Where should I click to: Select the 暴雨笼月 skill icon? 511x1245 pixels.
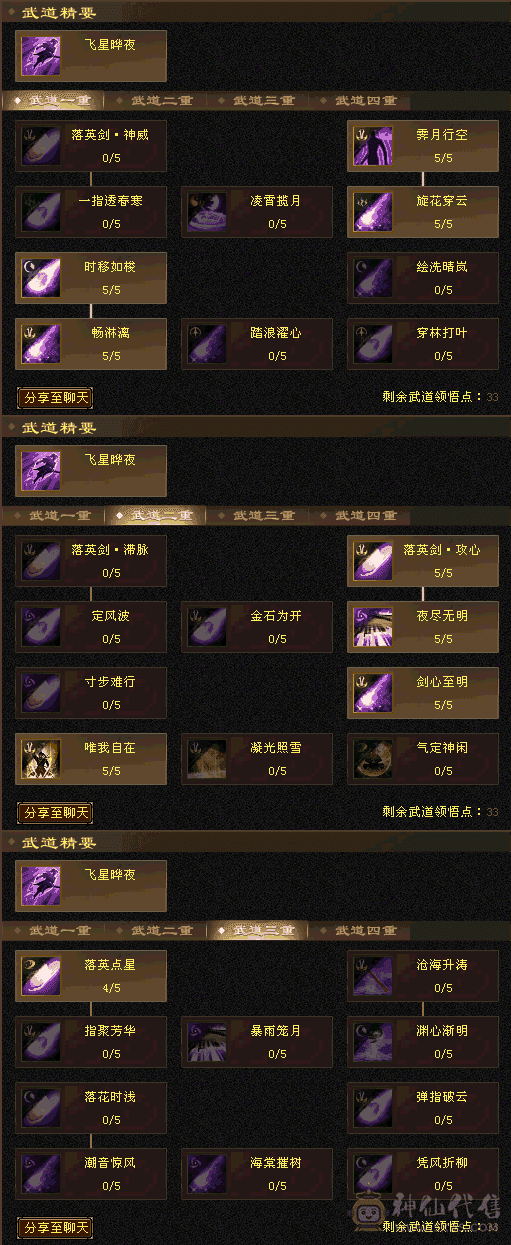pyautogui.click(x=207, y=1042)
